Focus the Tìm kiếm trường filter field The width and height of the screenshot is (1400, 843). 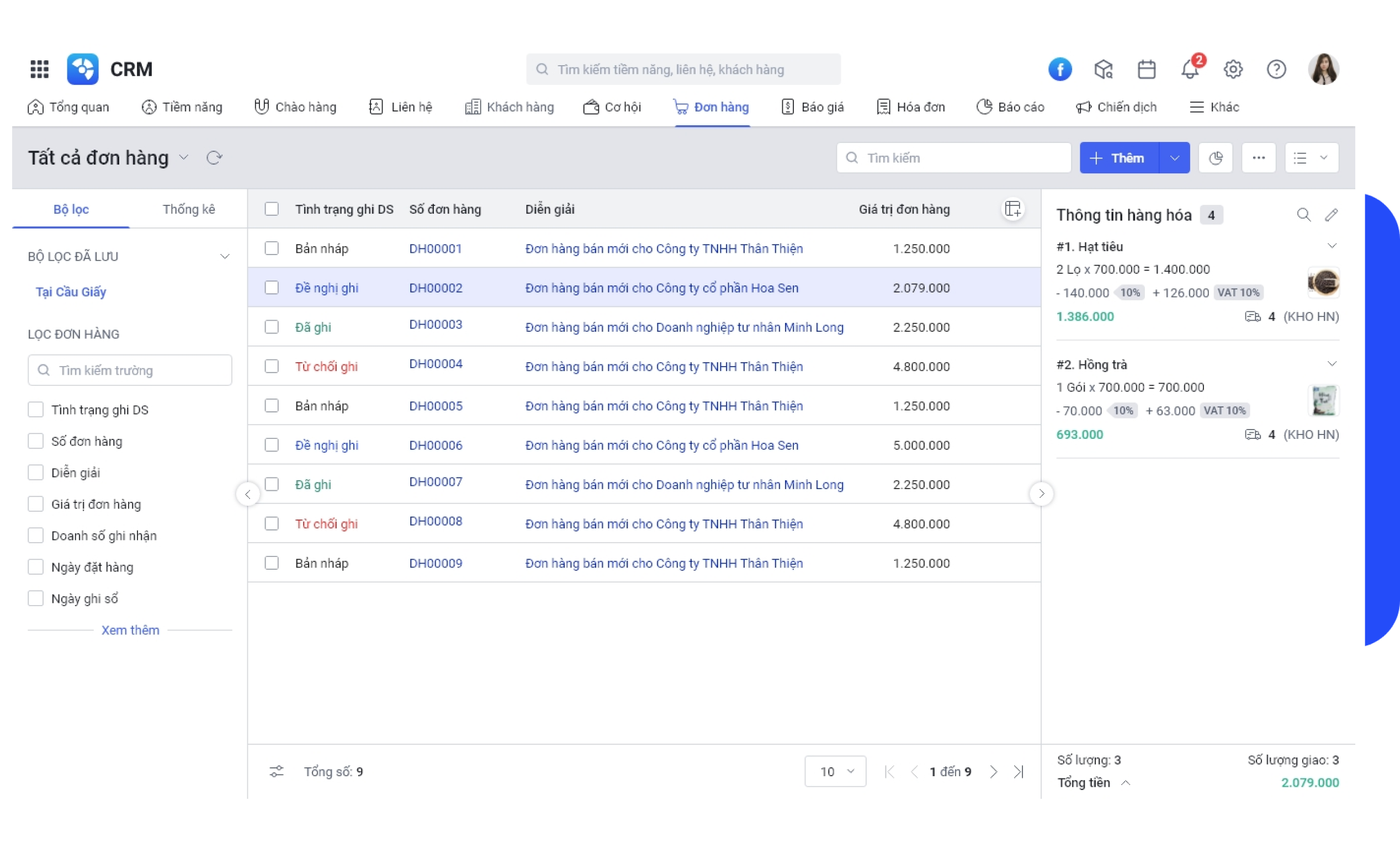[130, 370]
